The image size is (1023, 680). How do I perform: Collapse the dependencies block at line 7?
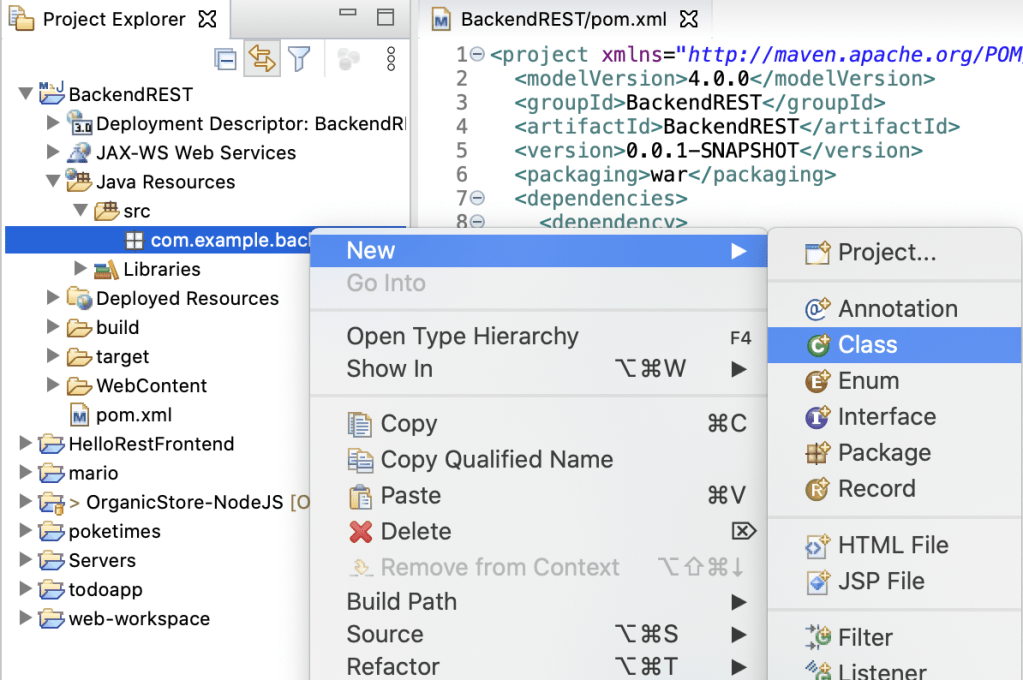(x=477, y=199)
